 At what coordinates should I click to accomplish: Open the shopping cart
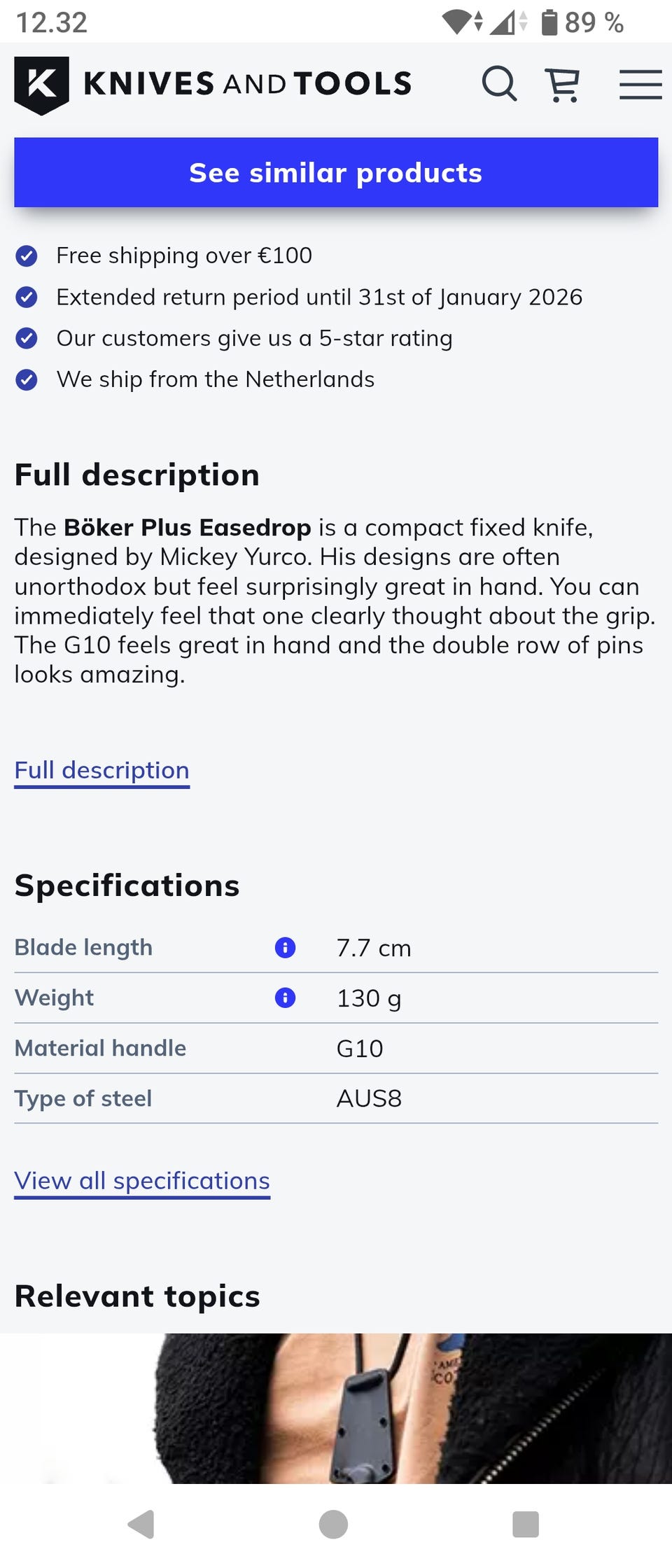[562, 85]
